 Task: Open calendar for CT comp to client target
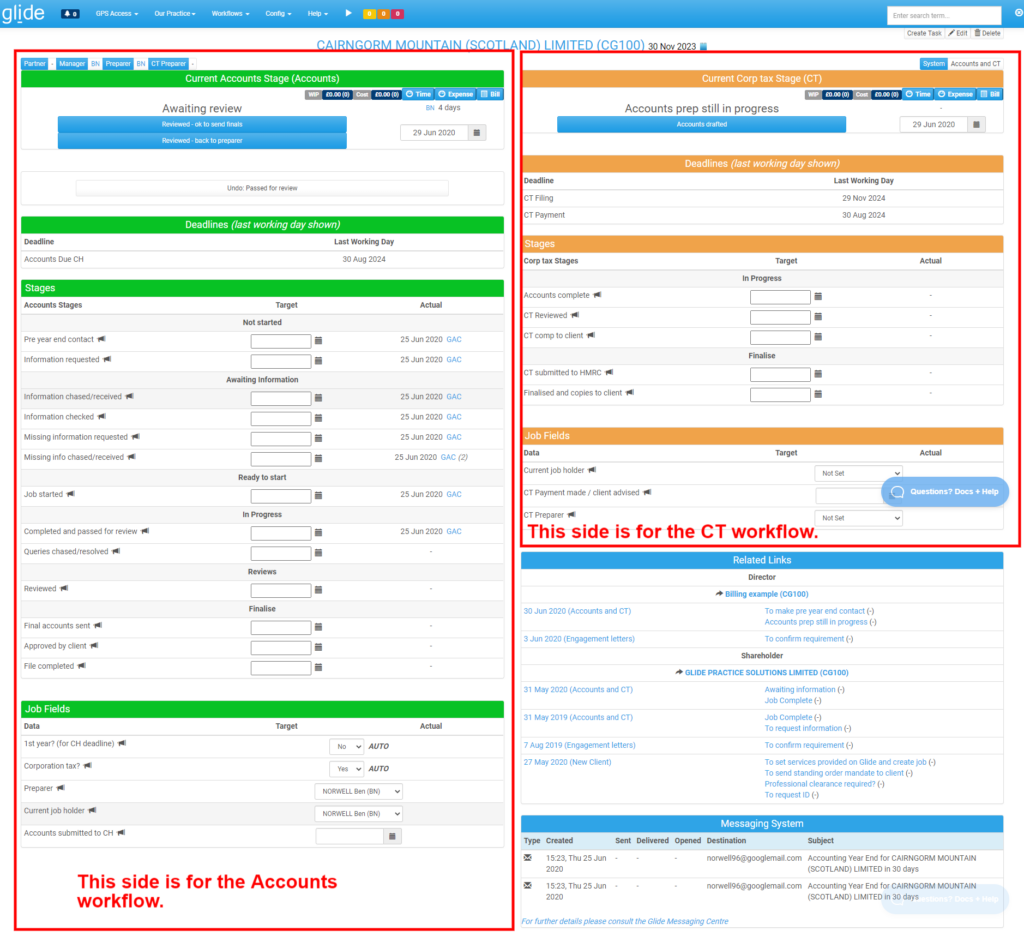pos(818,337)
